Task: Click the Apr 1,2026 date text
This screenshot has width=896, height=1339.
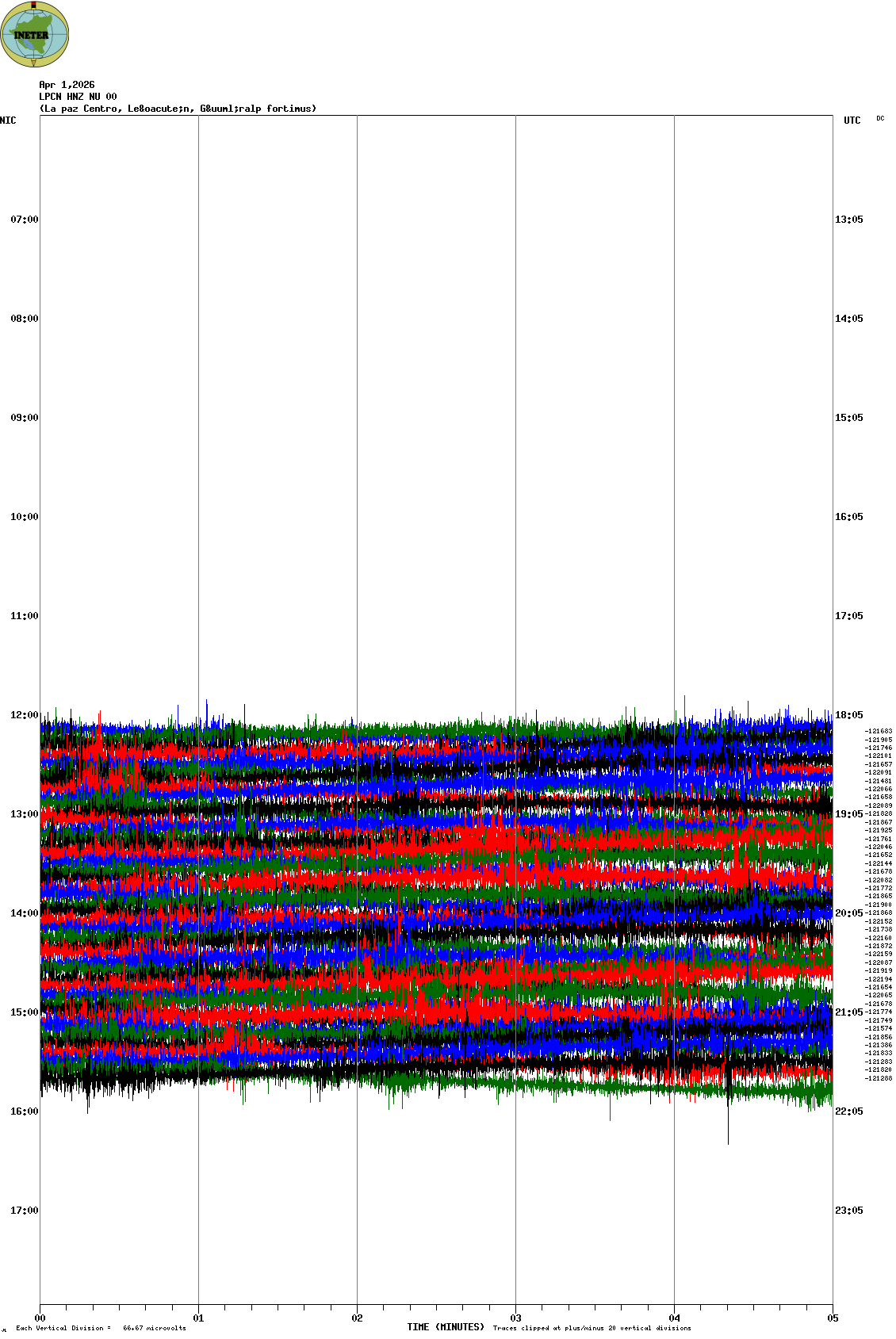Action: tap(67, 85)
